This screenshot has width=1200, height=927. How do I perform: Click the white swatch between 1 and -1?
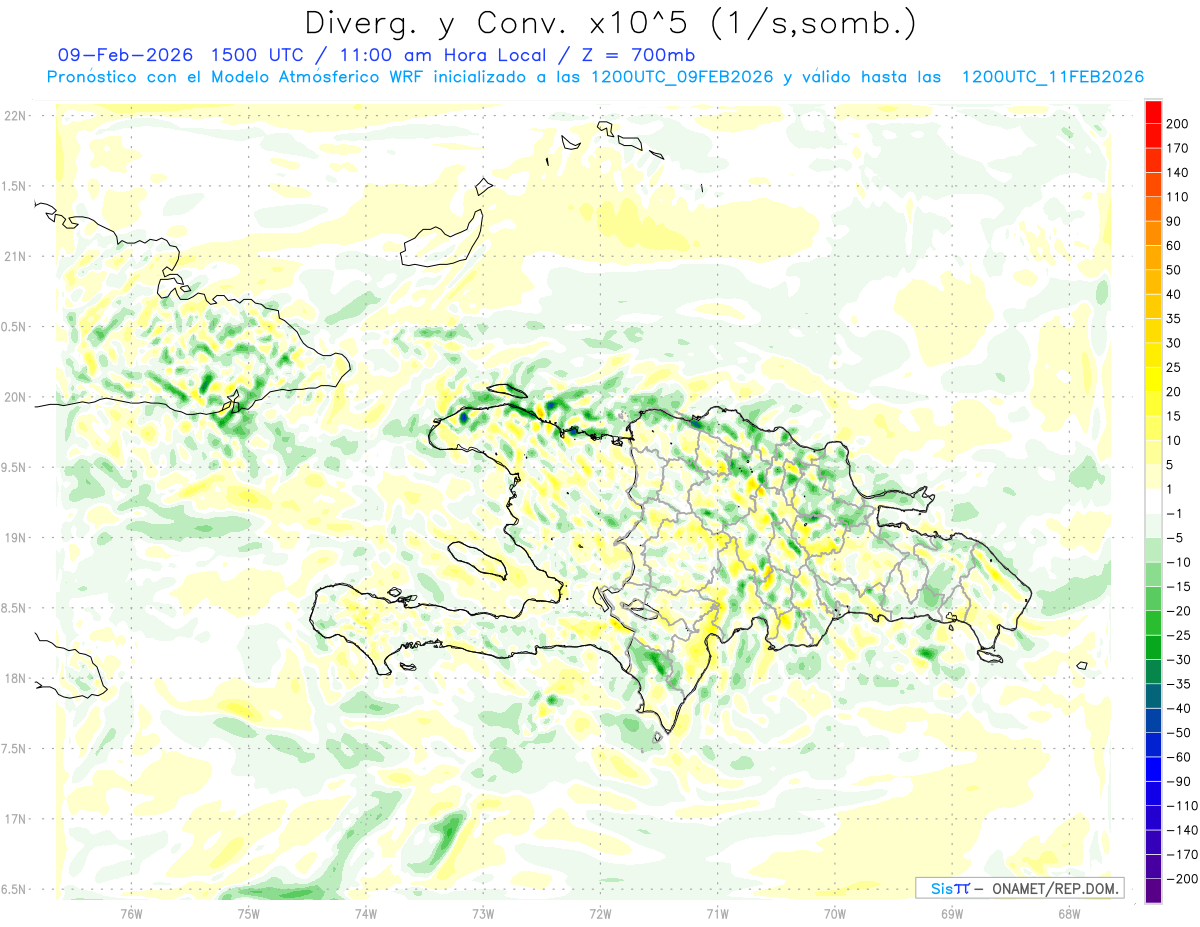(x=1153, y=501)
